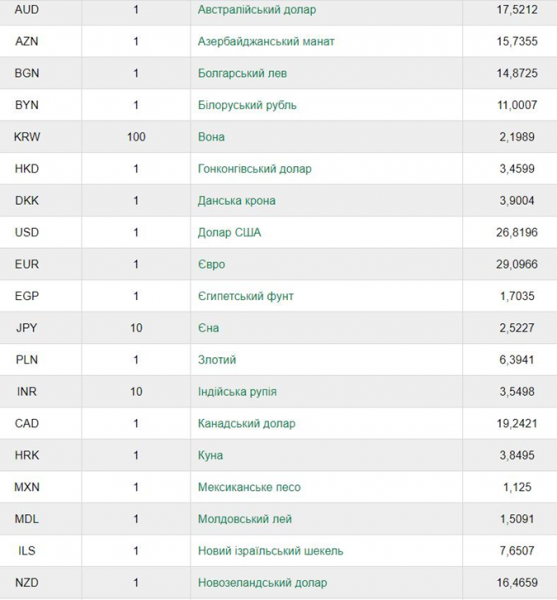The image size is (557, 600).
Task: Click the Єна currency link
Action: 208,328
